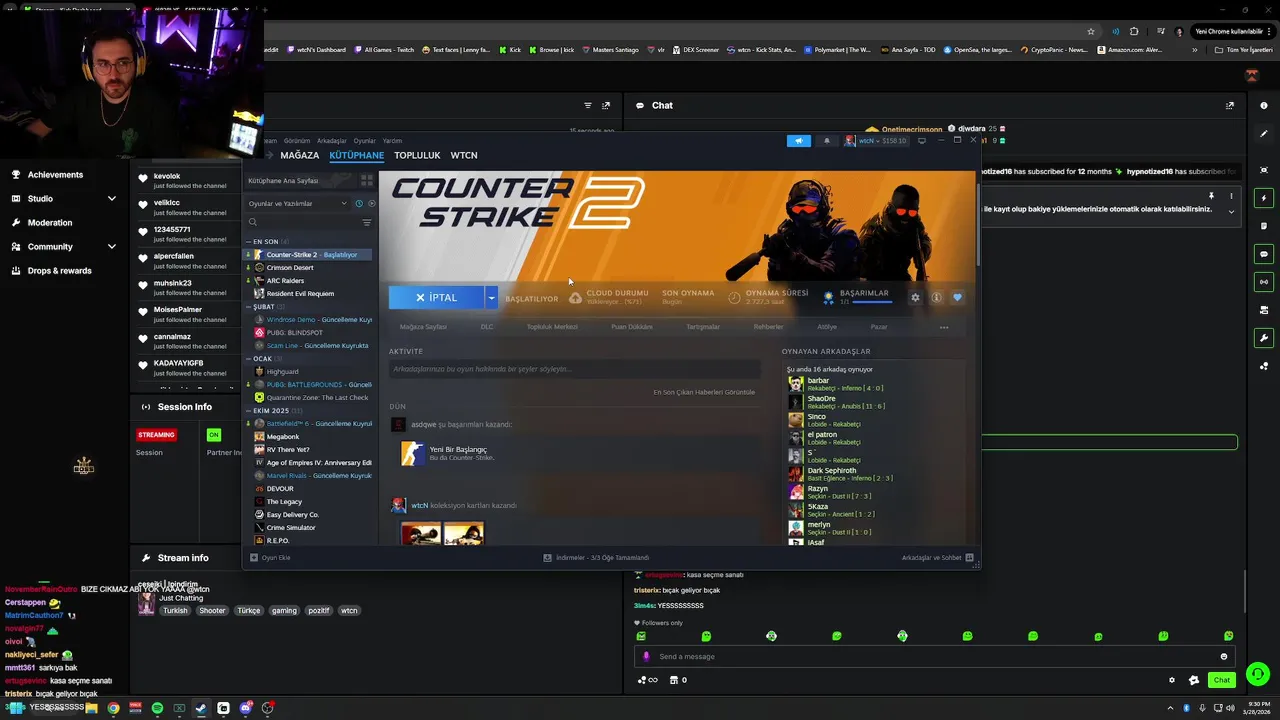1280x720 pixels.
Task: Open Counter-Strike 2 game info icon
Action: point(937,297)
